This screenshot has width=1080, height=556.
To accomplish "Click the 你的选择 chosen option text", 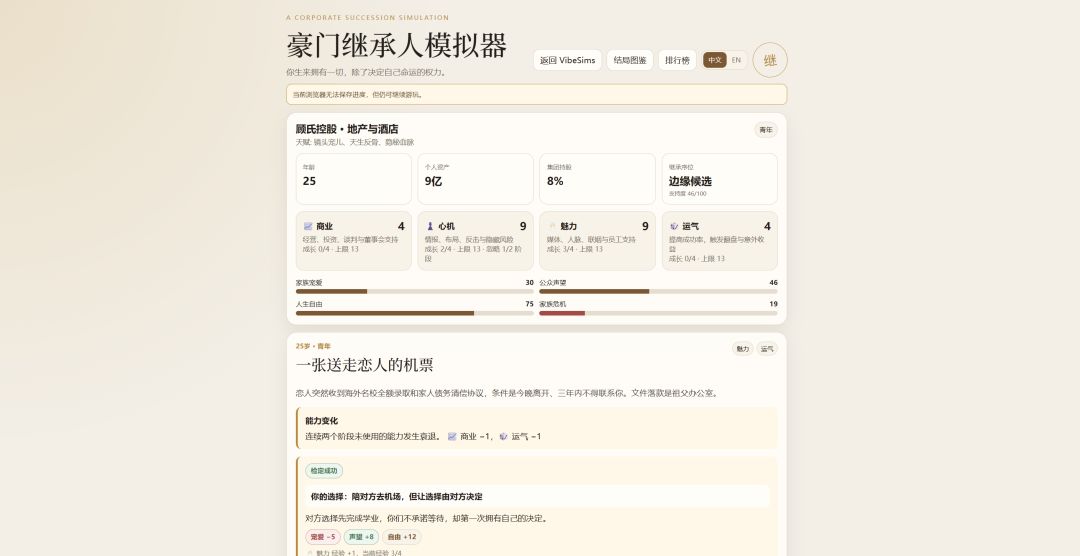I will [396, 496].
